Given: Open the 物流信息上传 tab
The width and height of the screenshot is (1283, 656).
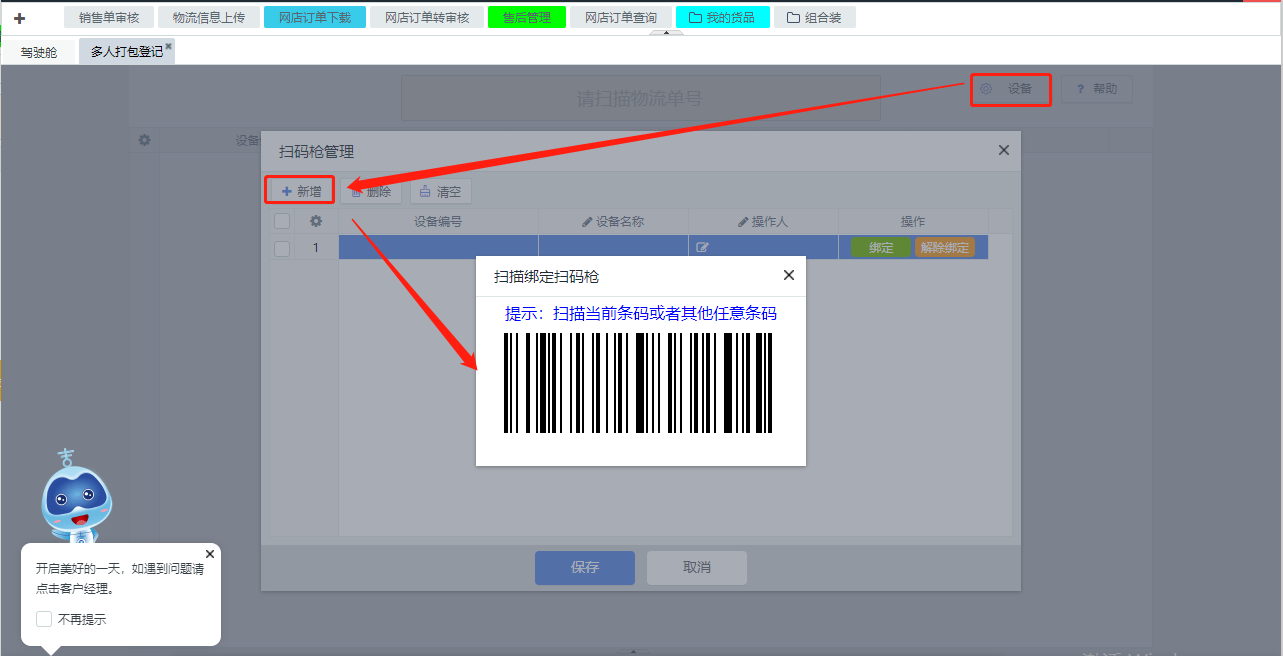Looking at the screenshot, I should click(x=209, y=17).
